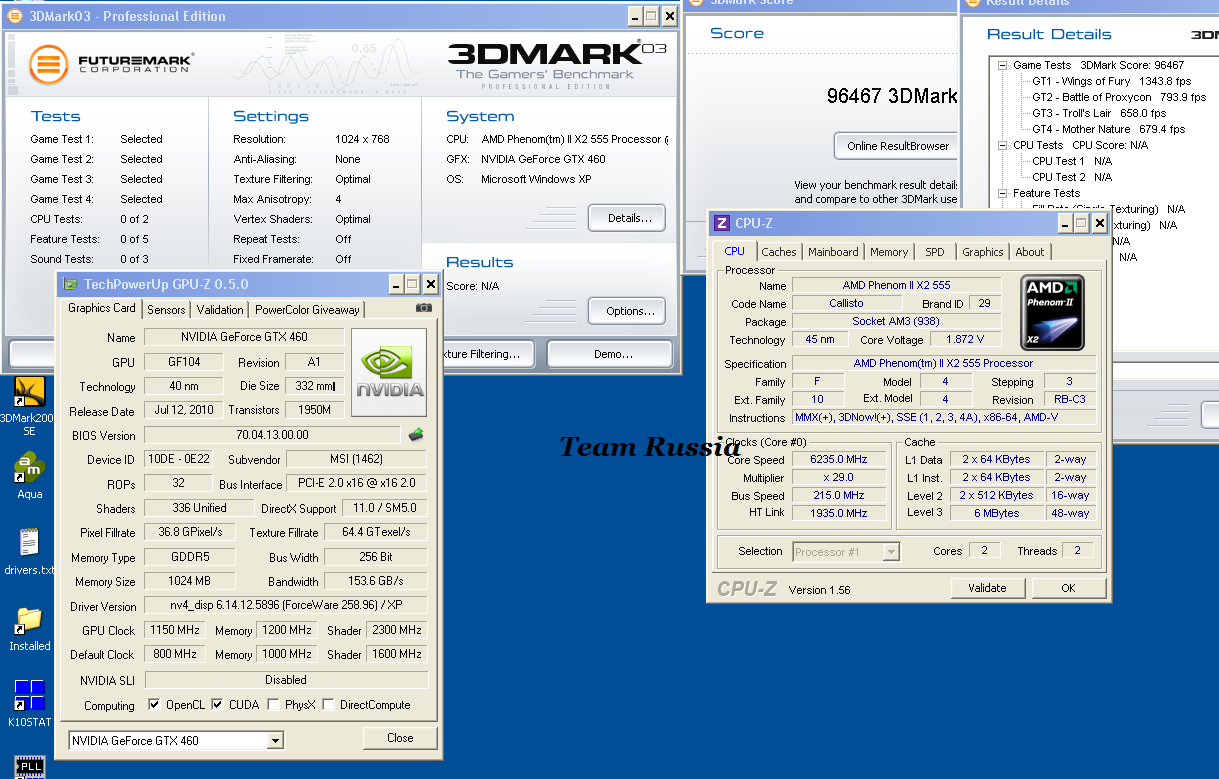This screenshot has height=779, width=1219.
Task: Click the Close button in GPU-Z
Action: (x=400, y=738)
